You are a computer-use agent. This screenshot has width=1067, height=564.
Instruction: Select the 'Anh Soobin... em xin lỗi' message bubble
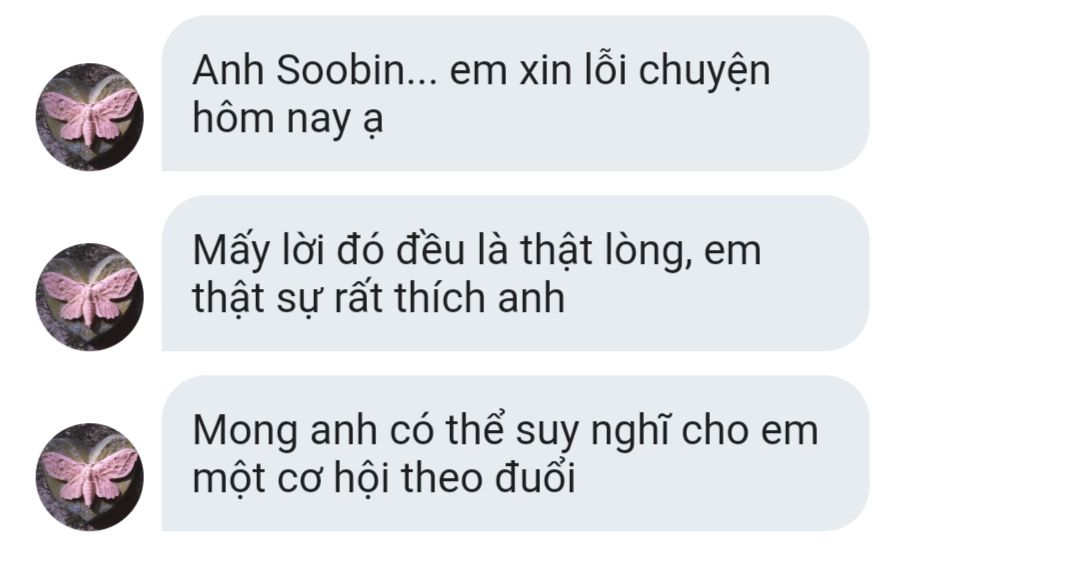515,93
